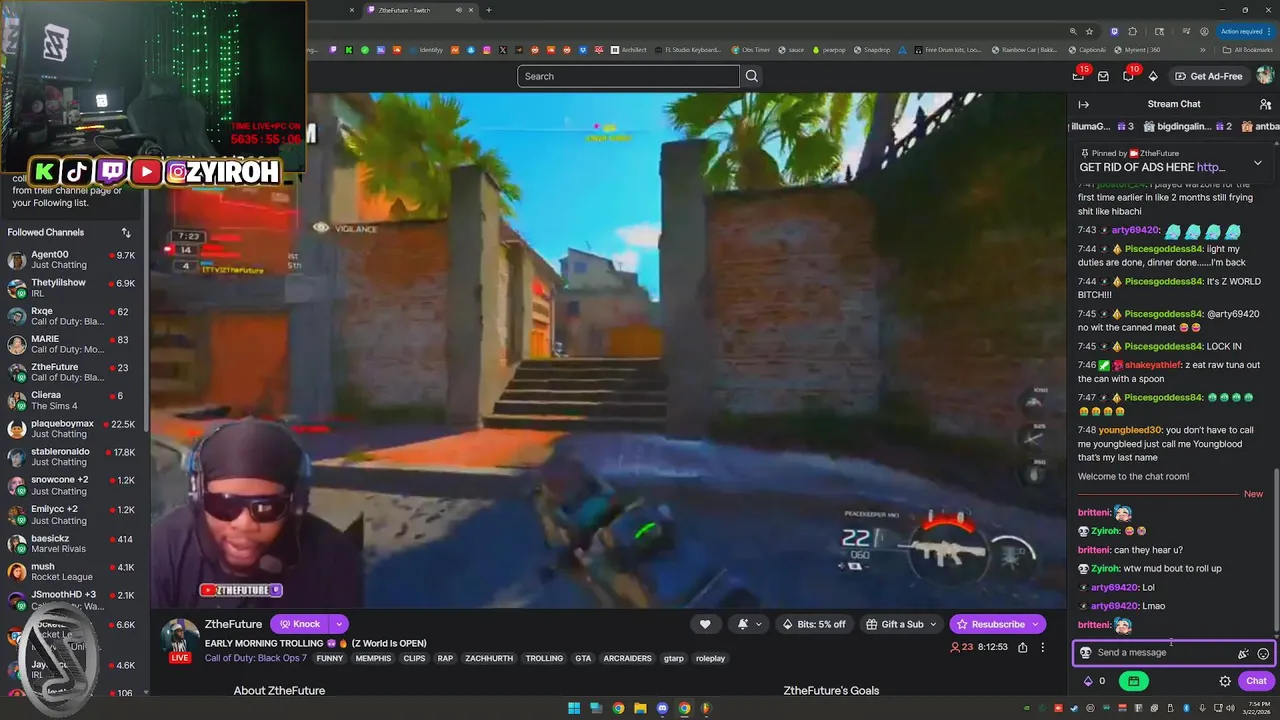Mute the ZtheFuture Twitch tab audio
The image size is (1280, 720).
[x=459, y=10]
